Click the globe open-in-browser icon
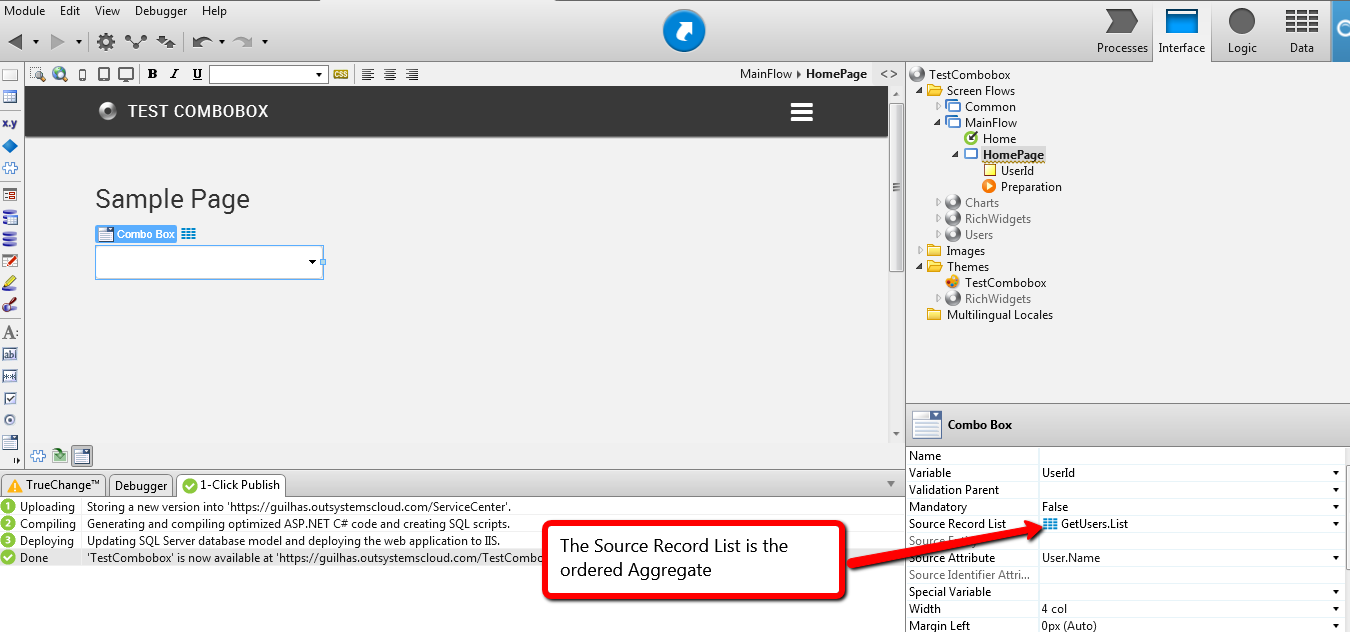This screenshot has height=632, width=1350. pyautogui.click(x=60, y=74)
